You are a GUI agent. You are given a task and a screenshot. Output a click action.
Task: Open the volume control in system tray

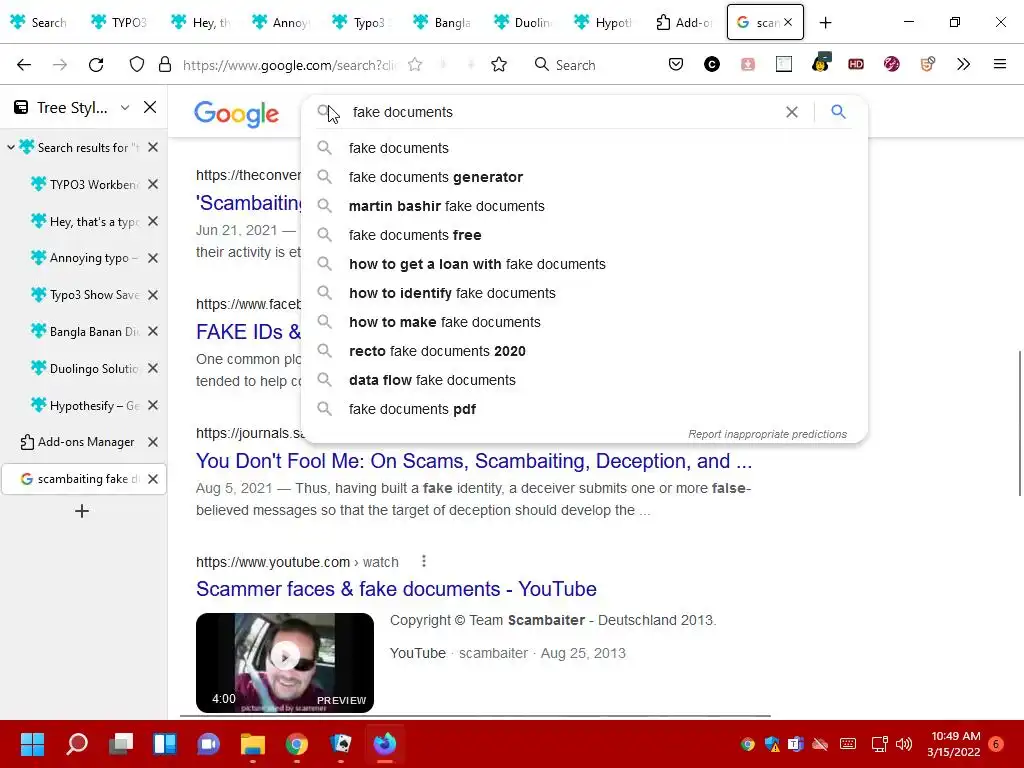click(904, 744)
